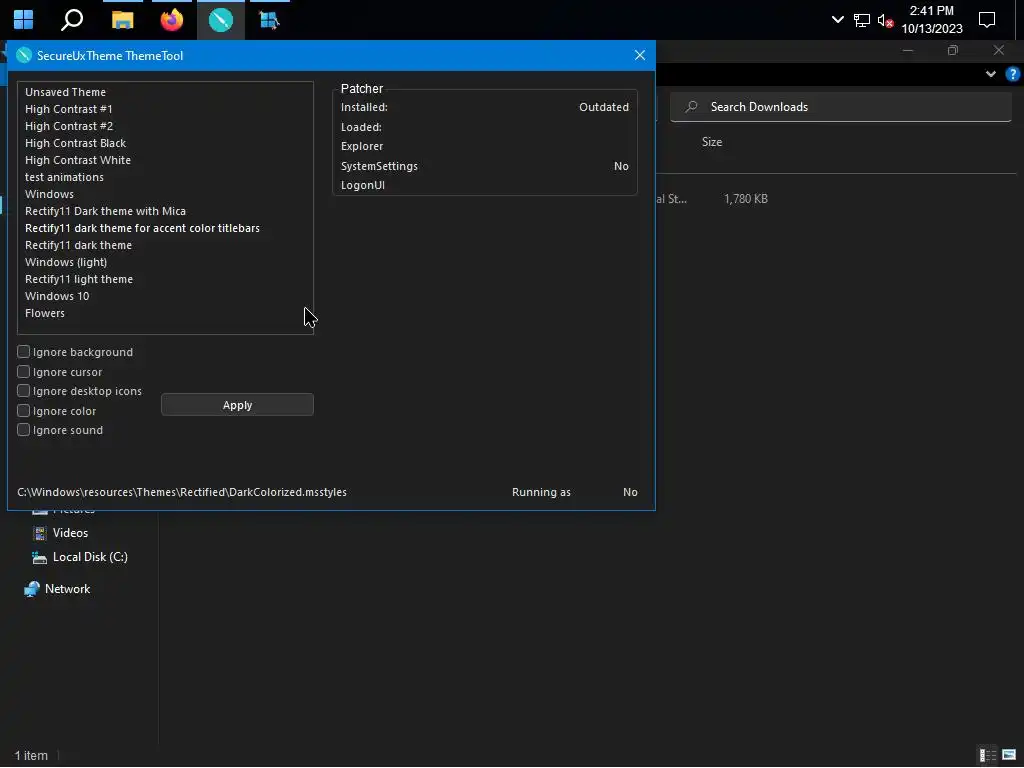Open the notification center icon
The height and width of the screenshot is (768, 1024).
click(x=987, y=20)
